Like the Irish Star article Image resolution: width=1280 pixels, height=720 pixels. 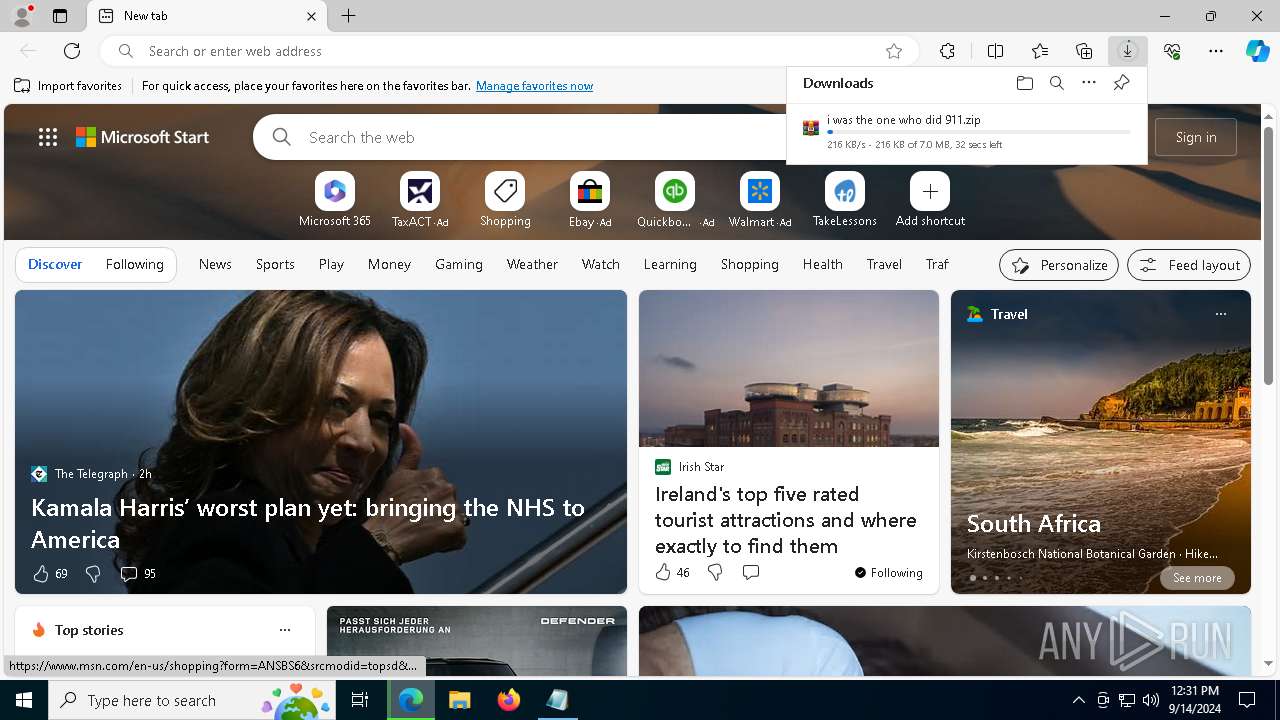point(663,572)
